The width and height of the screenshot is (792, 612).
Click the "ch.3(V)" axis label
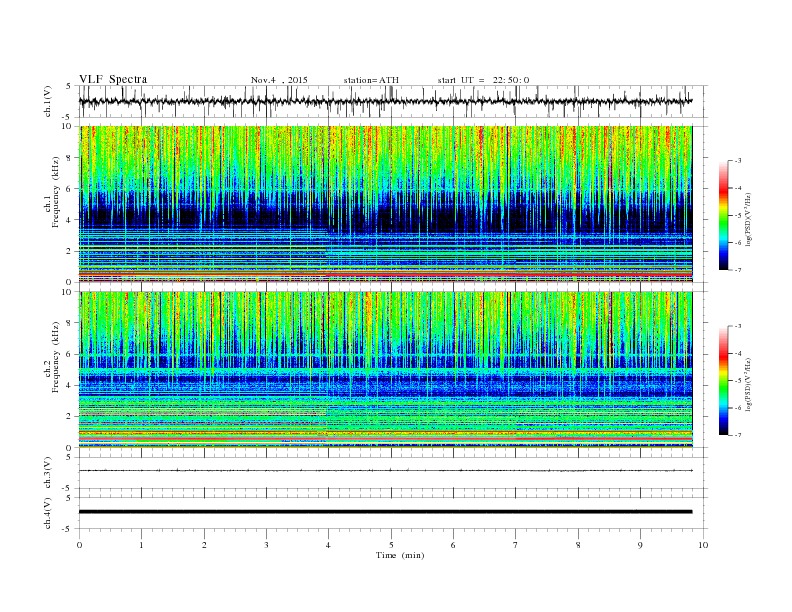[x=48, y=473]
